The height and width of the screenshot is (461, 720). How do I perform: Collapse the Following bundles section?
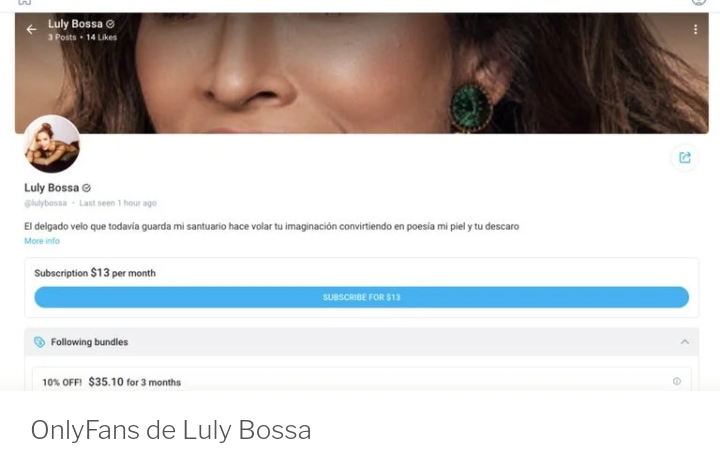point(685,342)
